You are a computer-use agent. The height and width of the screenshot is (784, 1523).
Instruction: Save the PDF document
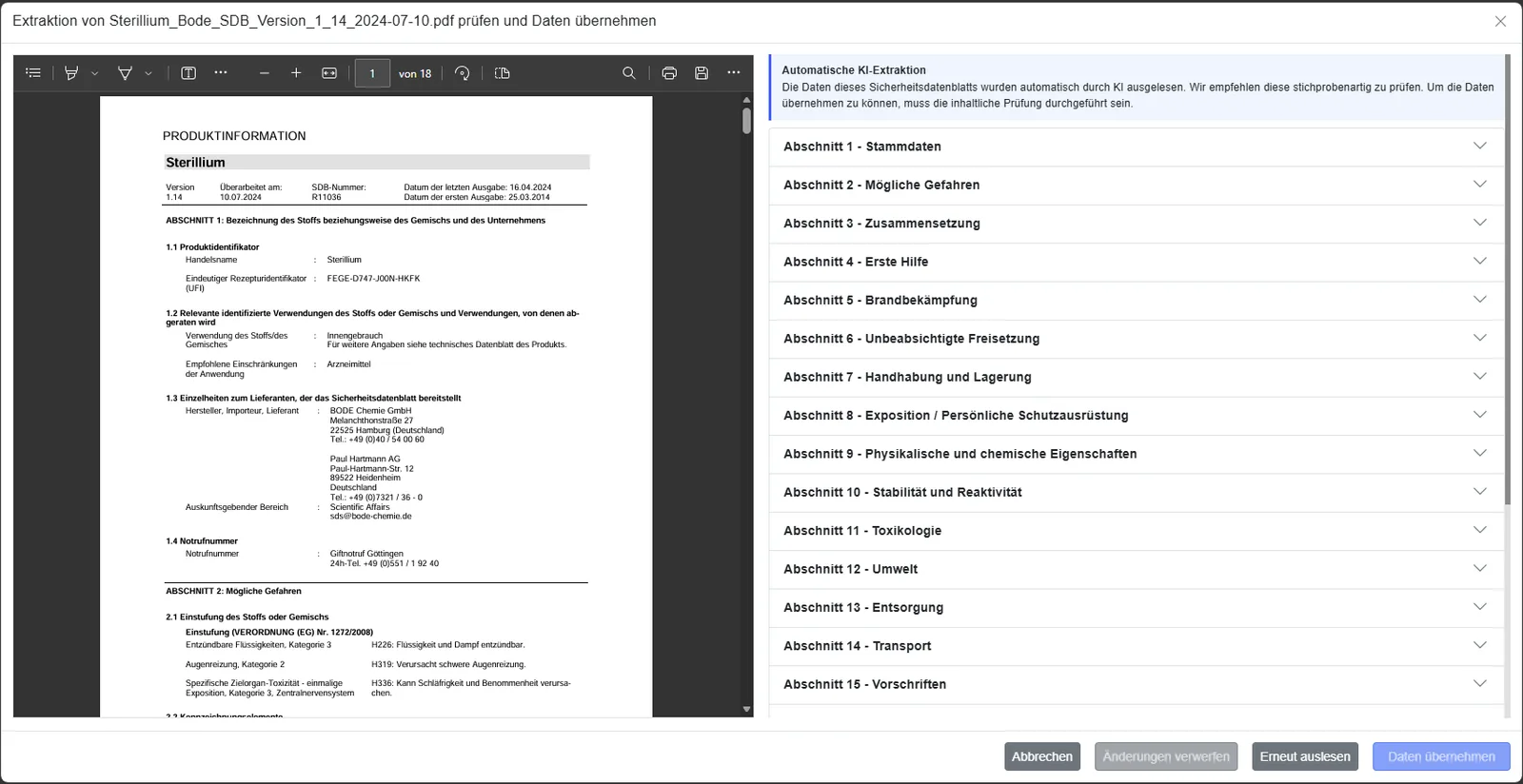(x=702, y=73)
